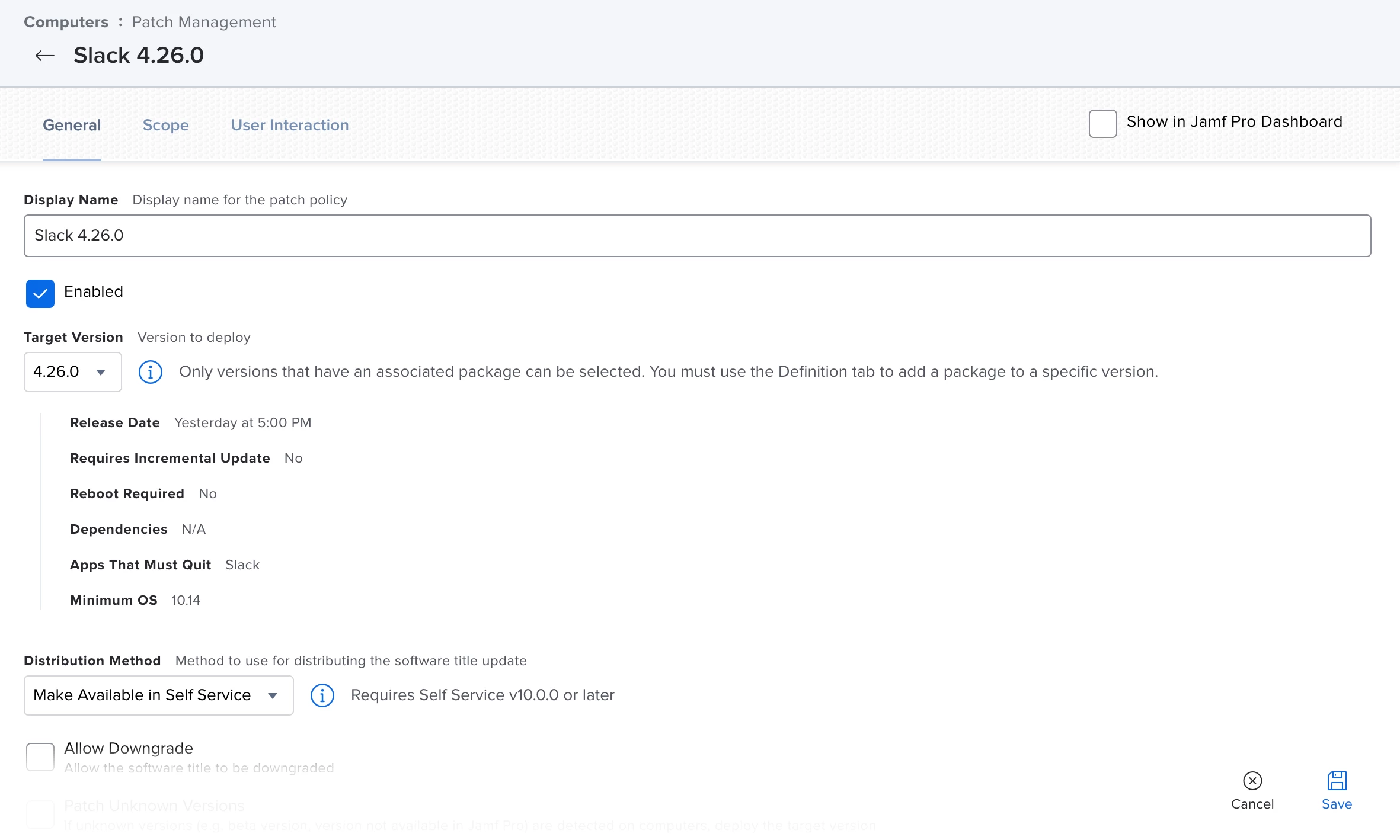Click the info icon beside Target Version
The image size is (1400, 840).
(x=151, y=372)
